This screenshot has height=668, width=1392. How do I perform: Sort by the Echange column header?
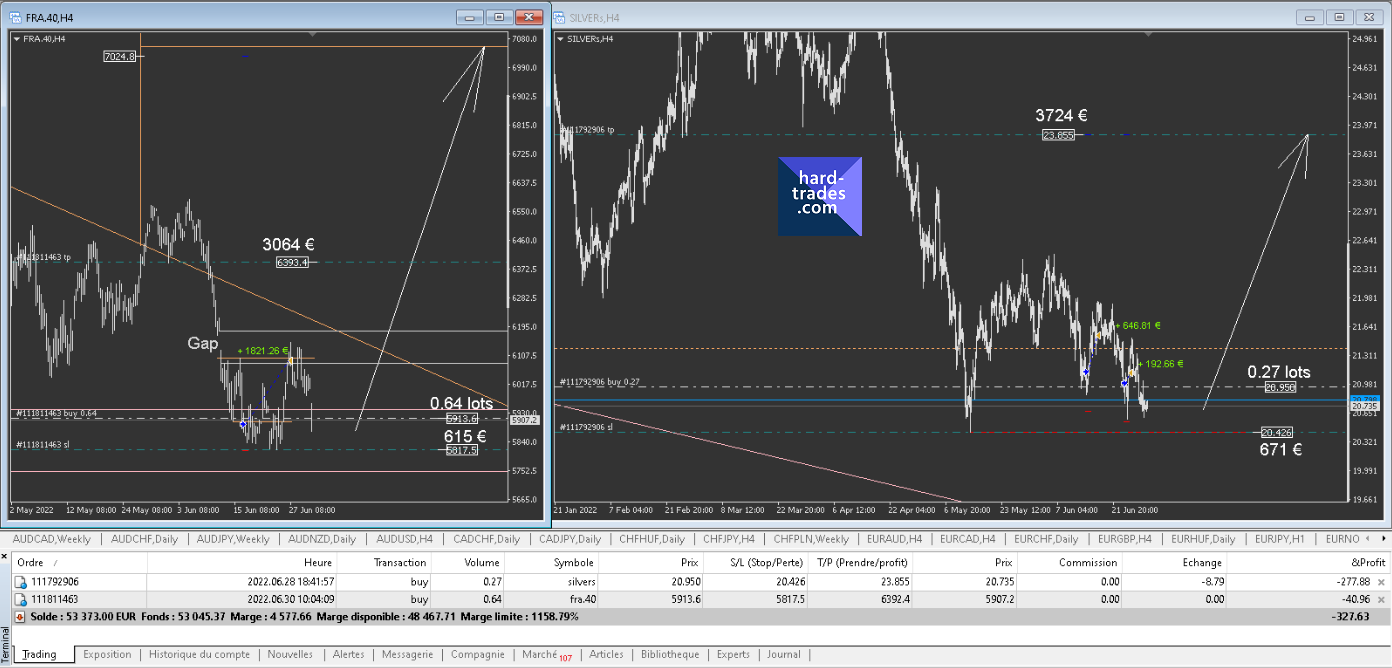[x=1174, y=562]
